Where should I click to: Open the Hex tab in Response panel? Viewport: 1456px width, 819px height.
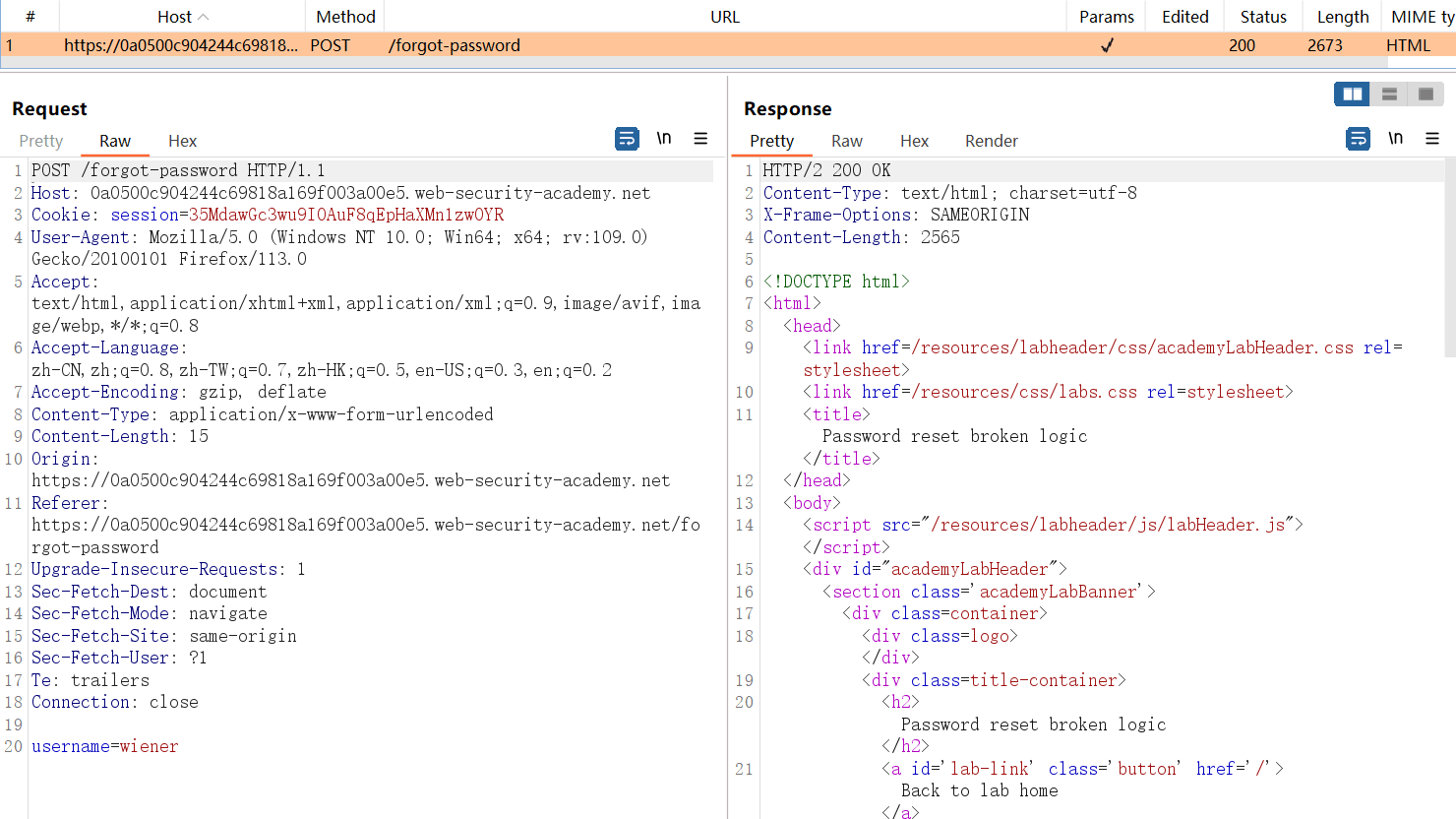[x=914, y=141]
